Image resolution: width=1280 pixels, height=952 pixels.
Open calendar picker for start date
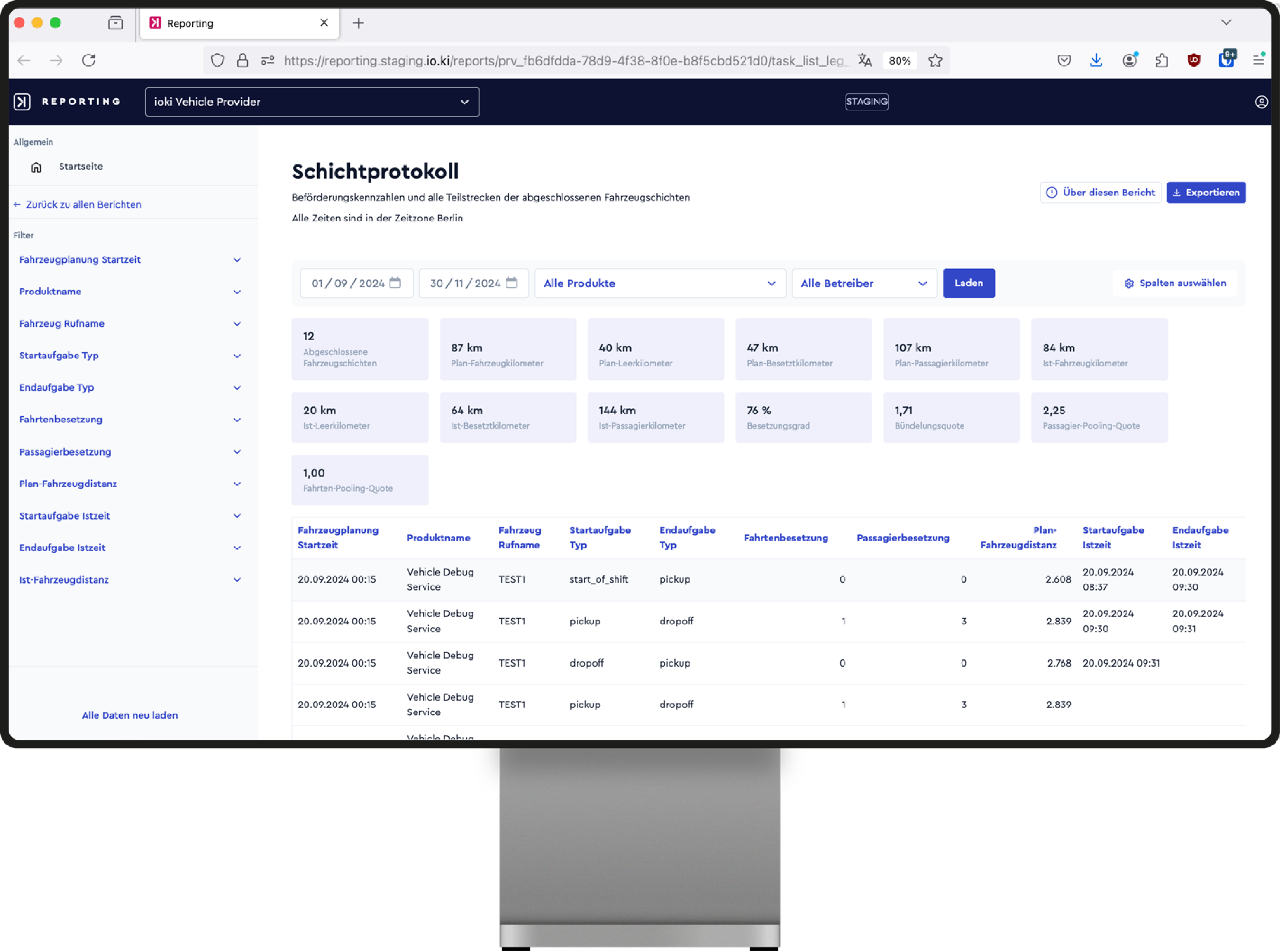(x=395, y=283)
